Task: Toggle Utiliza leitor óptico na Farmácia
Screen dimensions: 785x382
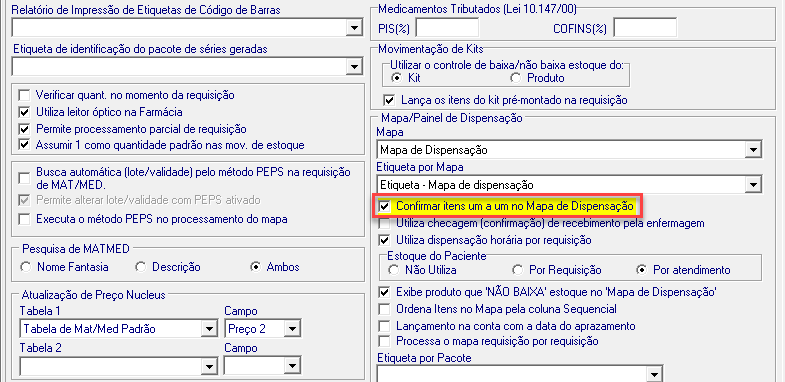Action: click(24, 112)
